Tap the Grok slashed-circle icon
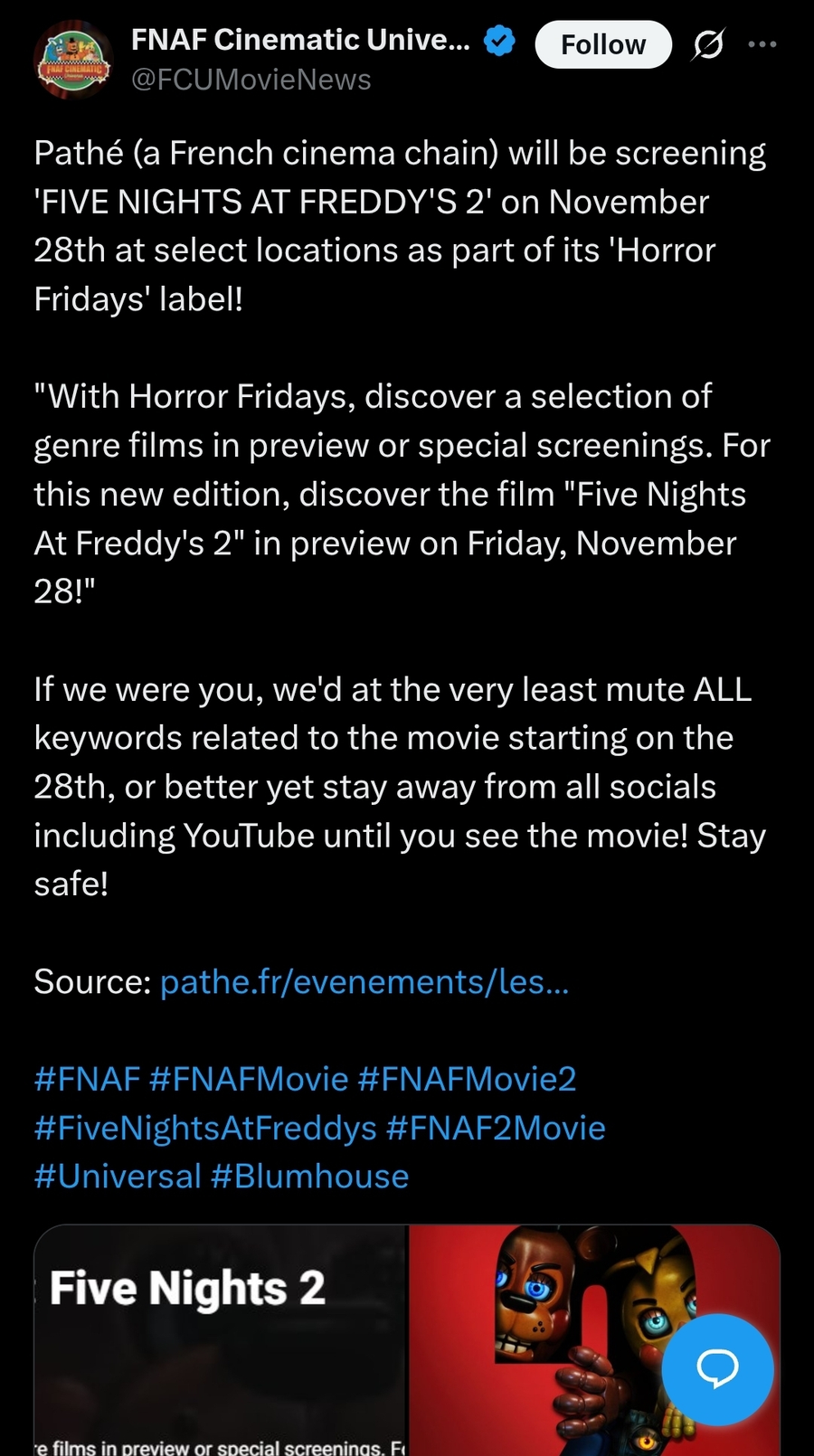 (707, 43)
